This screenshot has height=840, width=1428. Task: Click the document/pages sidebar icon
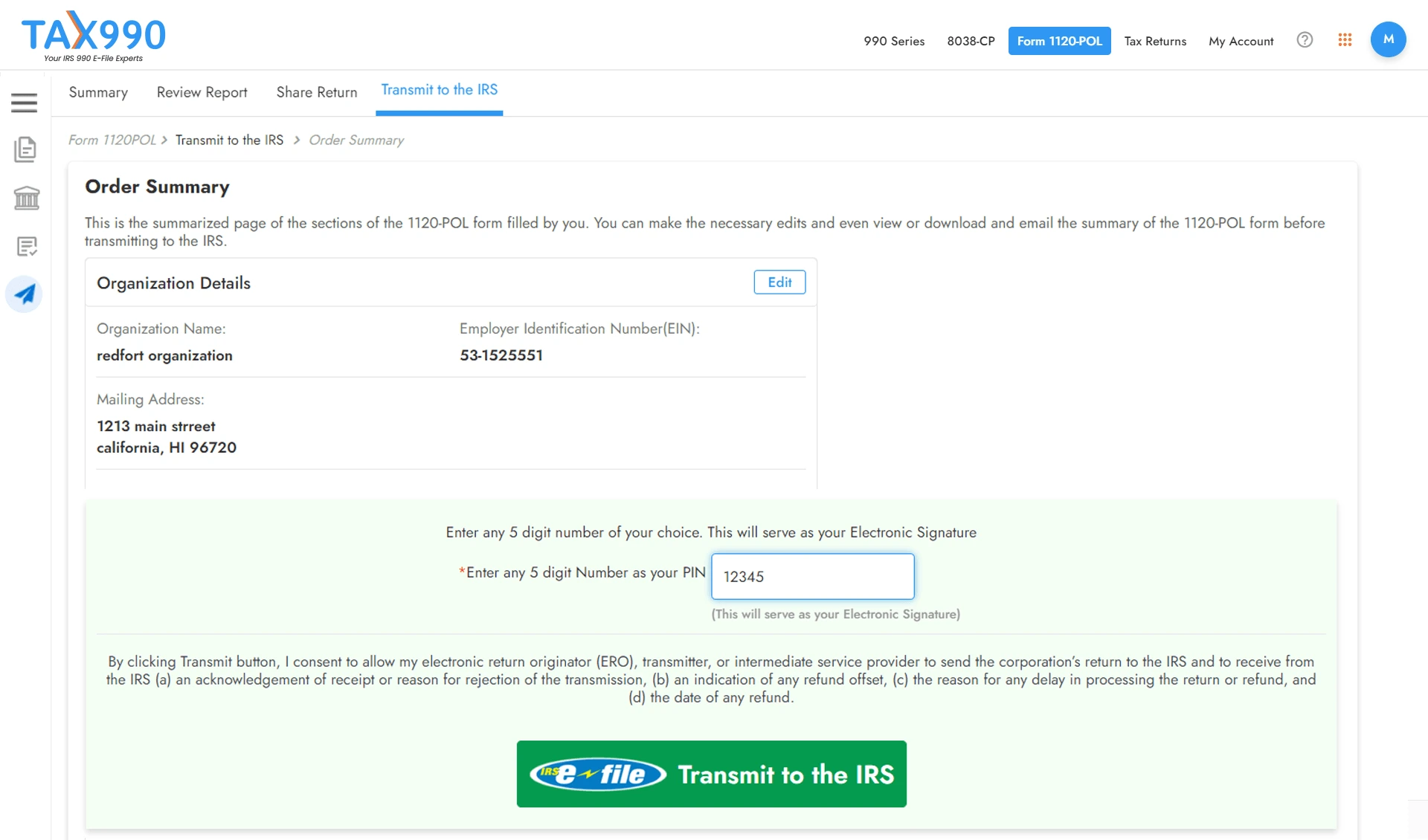(25, 150)
